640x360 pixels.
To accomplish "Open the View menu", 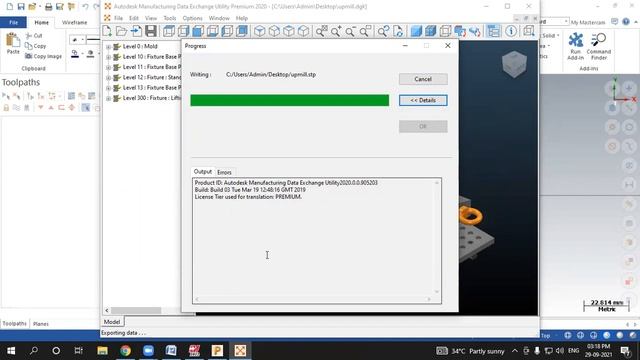I will [x=151, y=18].
